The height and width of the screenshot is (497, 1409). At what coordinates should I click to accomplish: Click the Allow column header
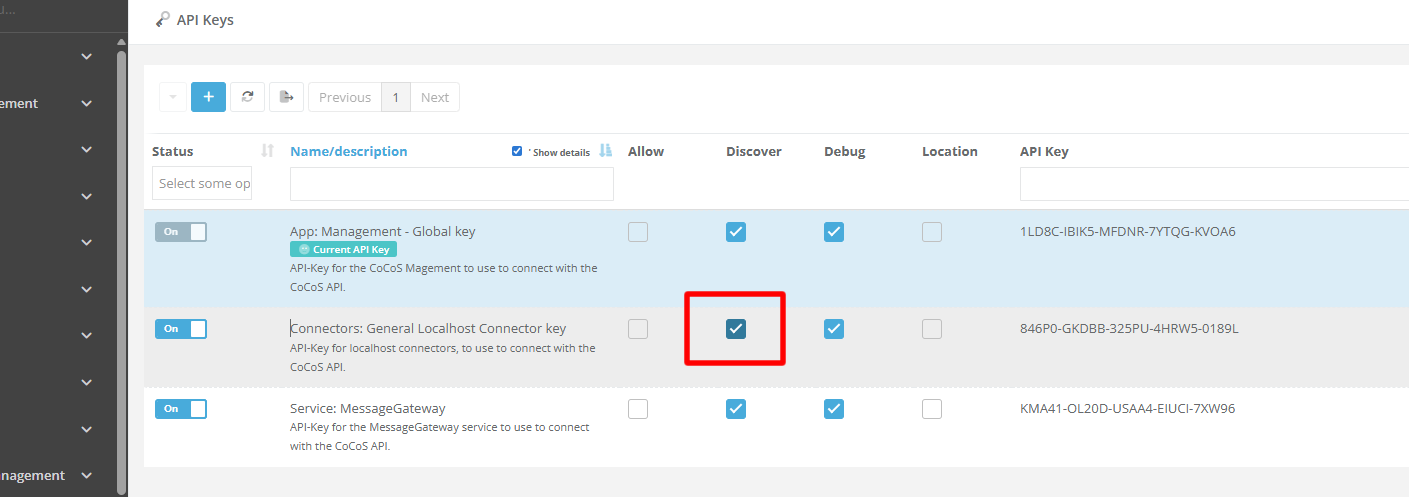pyautogui.click(x=646, y=151)
